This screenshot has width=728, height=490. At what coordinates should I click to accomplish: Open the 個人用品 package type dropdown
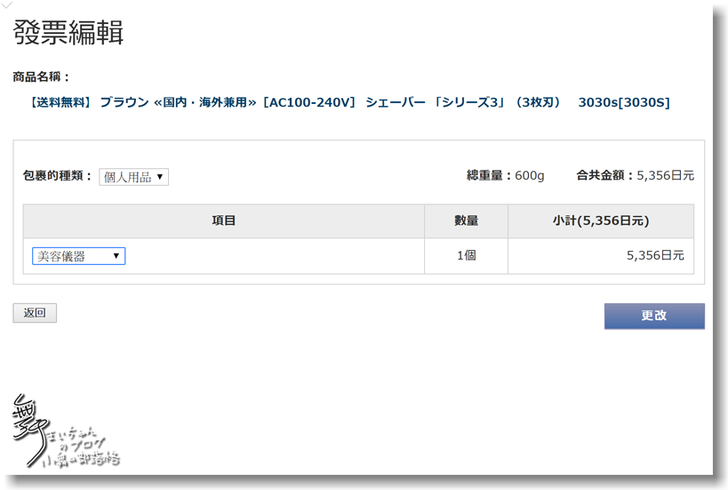[134, 177]
